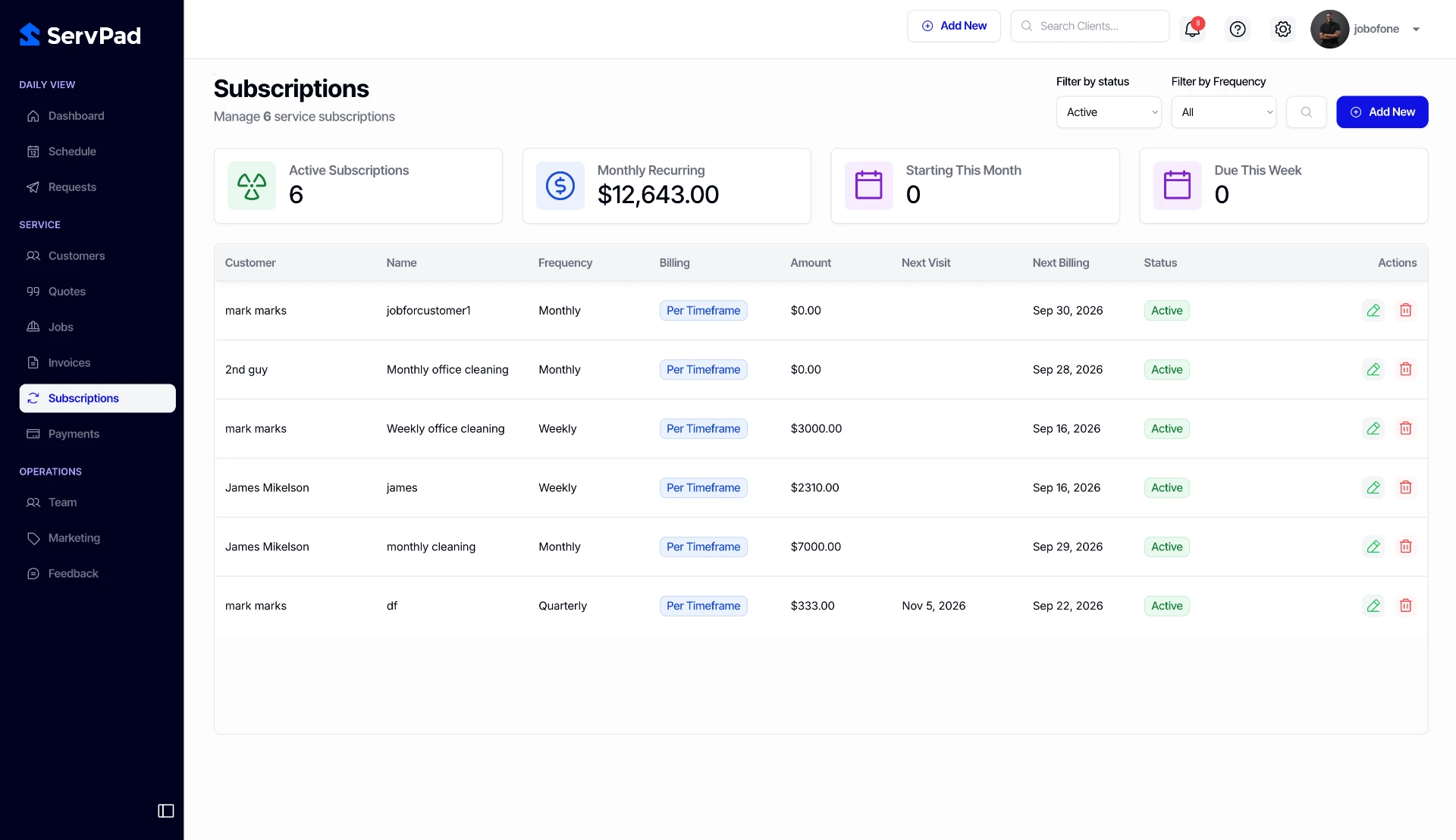This screenshot has height=840, width=1456.
Task: Click customer name 2nd guy
Action: [246, 370]
